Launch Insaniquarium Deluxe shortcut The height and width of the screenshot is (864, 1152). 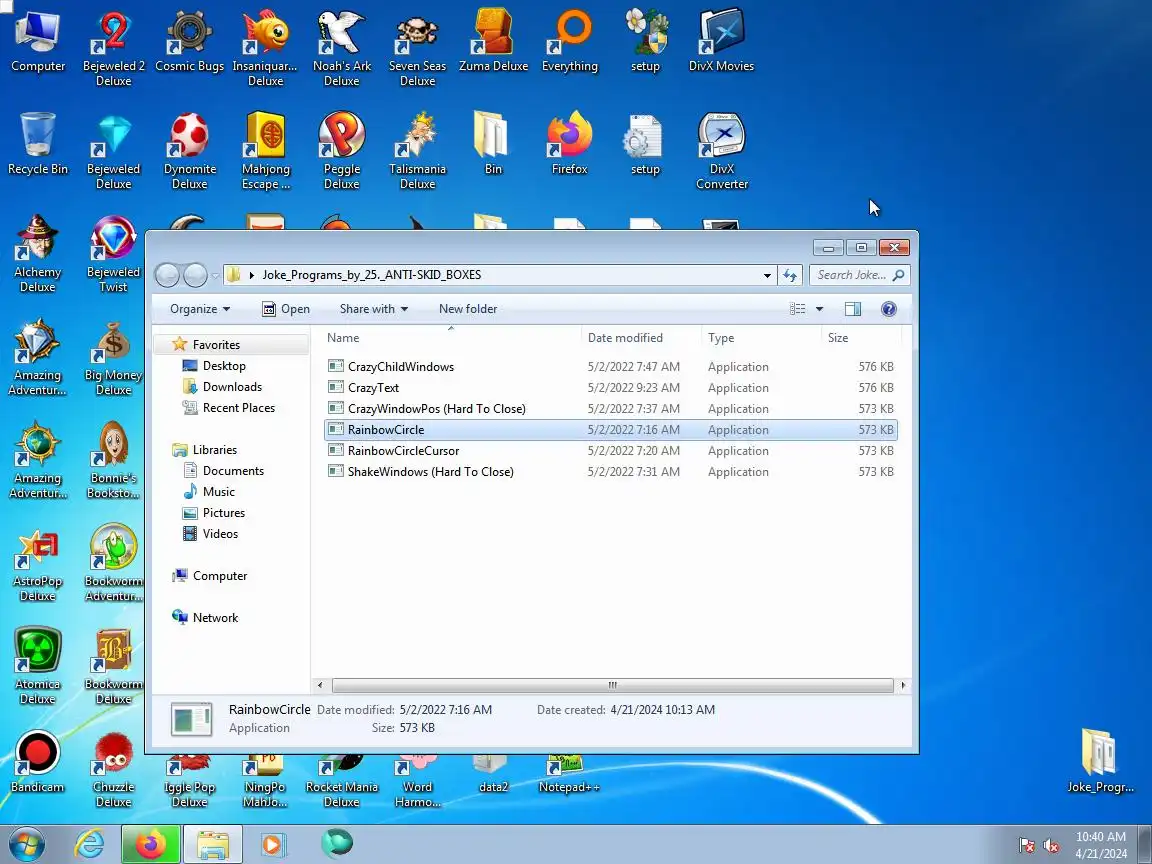pyautogui.click(x=265, y=46)
